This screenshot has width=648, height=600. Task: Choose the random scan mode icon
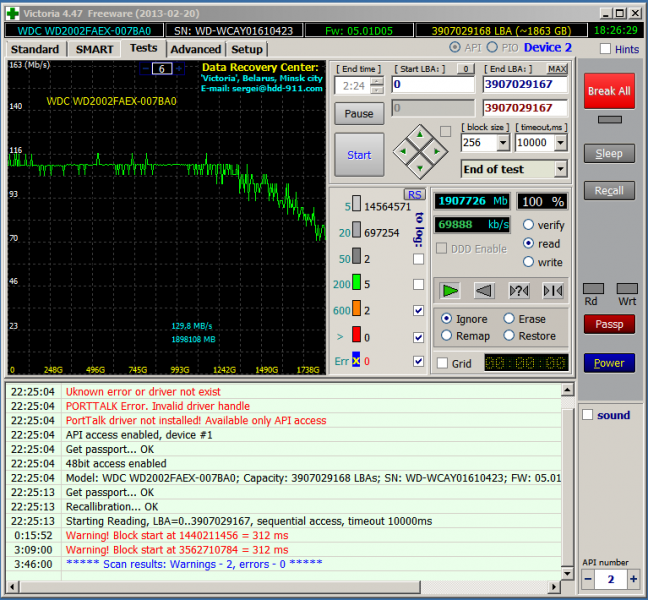click(517, 291)
